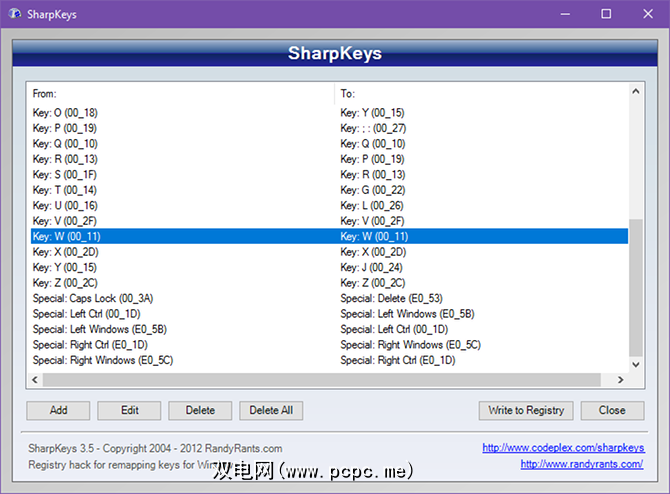Screen dimensions: 670x494
Task: Click To value Key: G (00_22)
Action: 373,190
